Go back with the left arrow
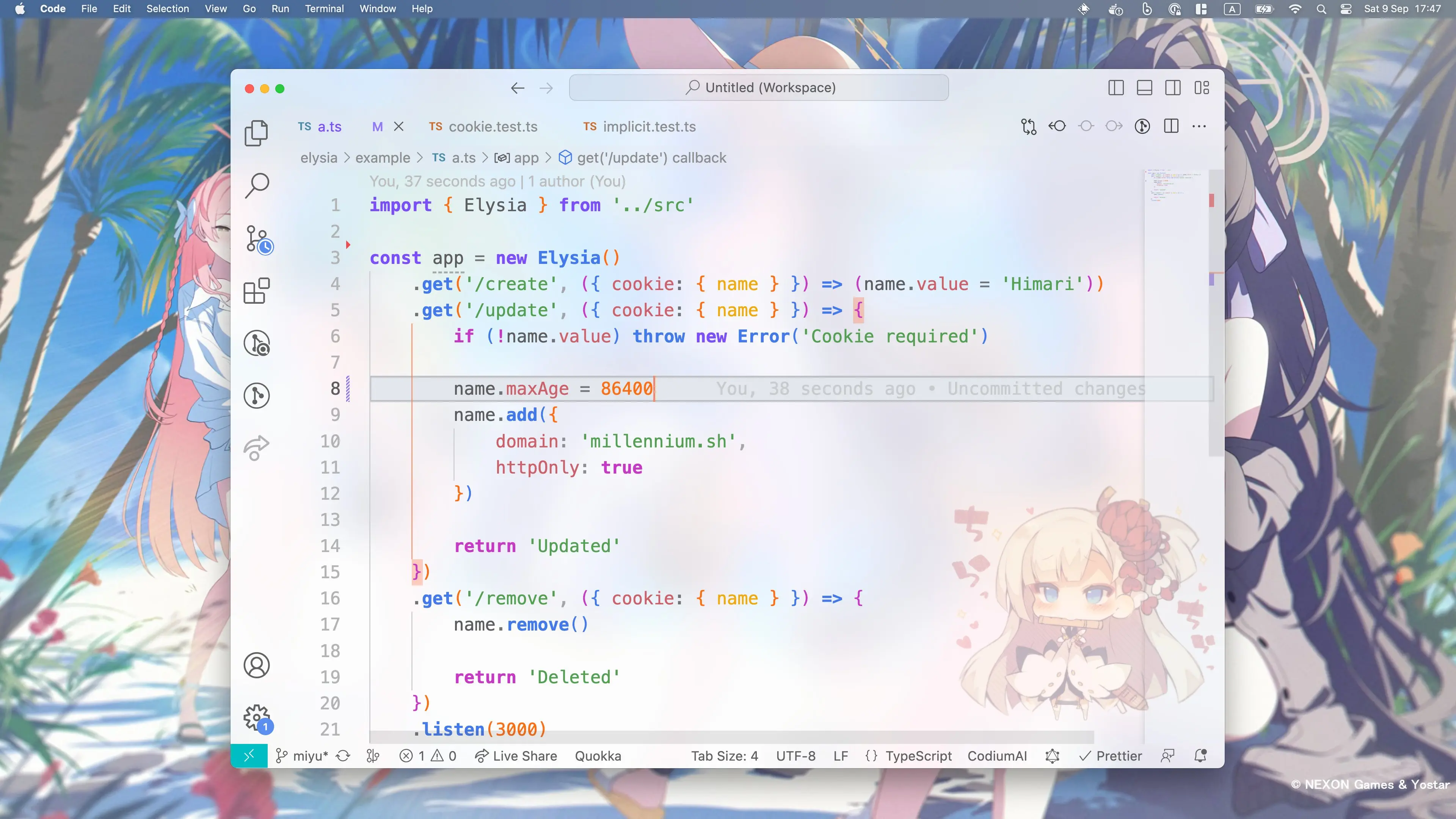 [x=517, y=88]
